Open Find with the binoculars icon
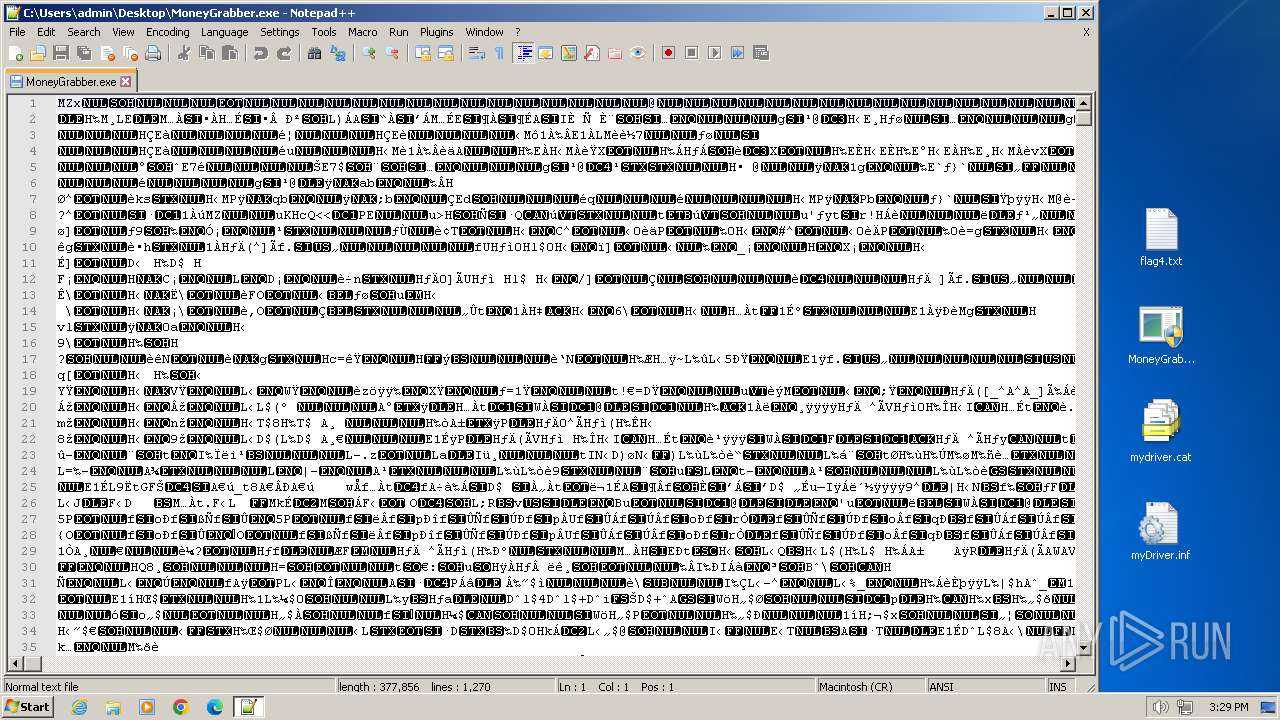The height and width of the screenshot is (720, 1280). [x=314, y=53]
